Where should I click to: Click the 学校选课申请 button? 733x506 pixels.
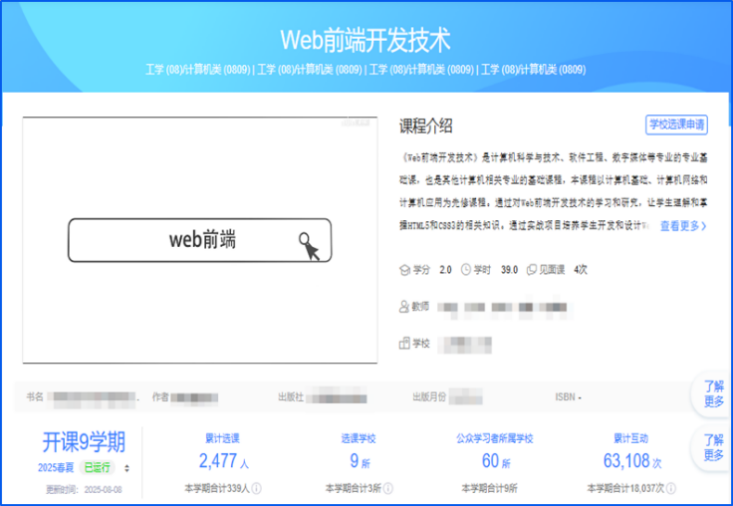[x=676, y=125]
